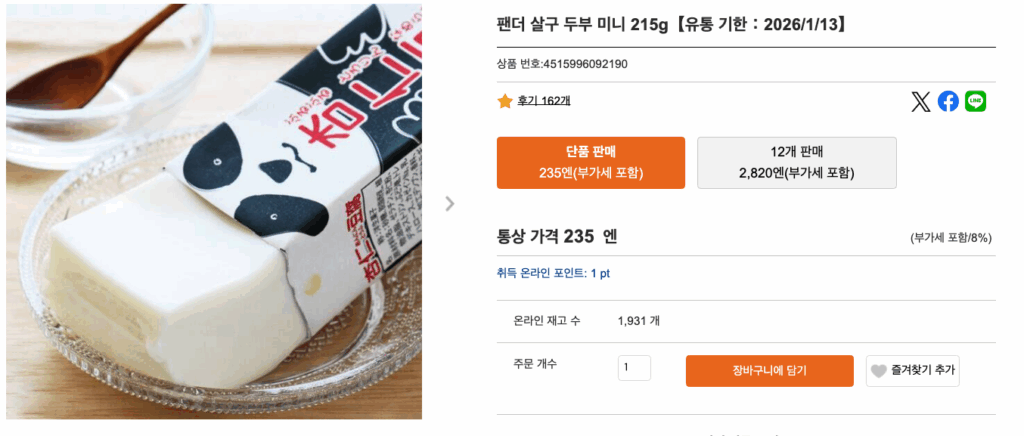
Task: Share product via Facebook icon
Action: click(948, 101)
